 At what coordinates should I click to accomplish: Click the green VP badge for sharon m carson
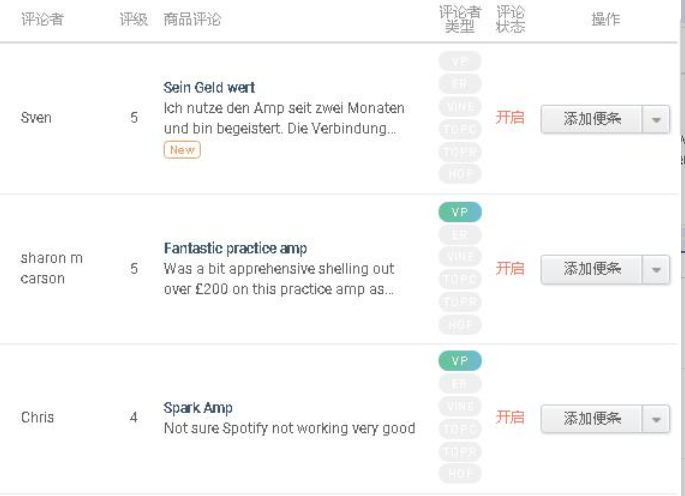[460, 212]
